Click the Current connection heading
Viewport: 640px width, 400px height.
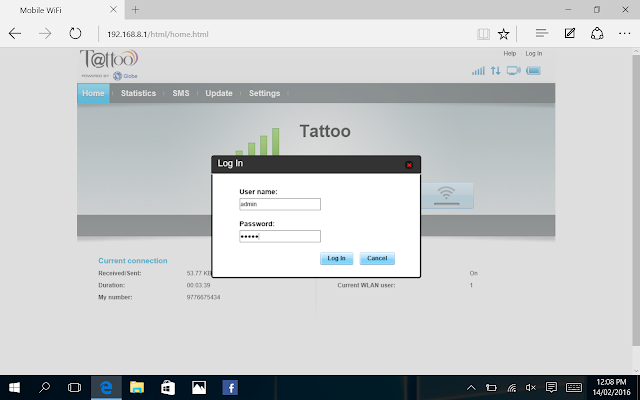(x=133, y=261)
